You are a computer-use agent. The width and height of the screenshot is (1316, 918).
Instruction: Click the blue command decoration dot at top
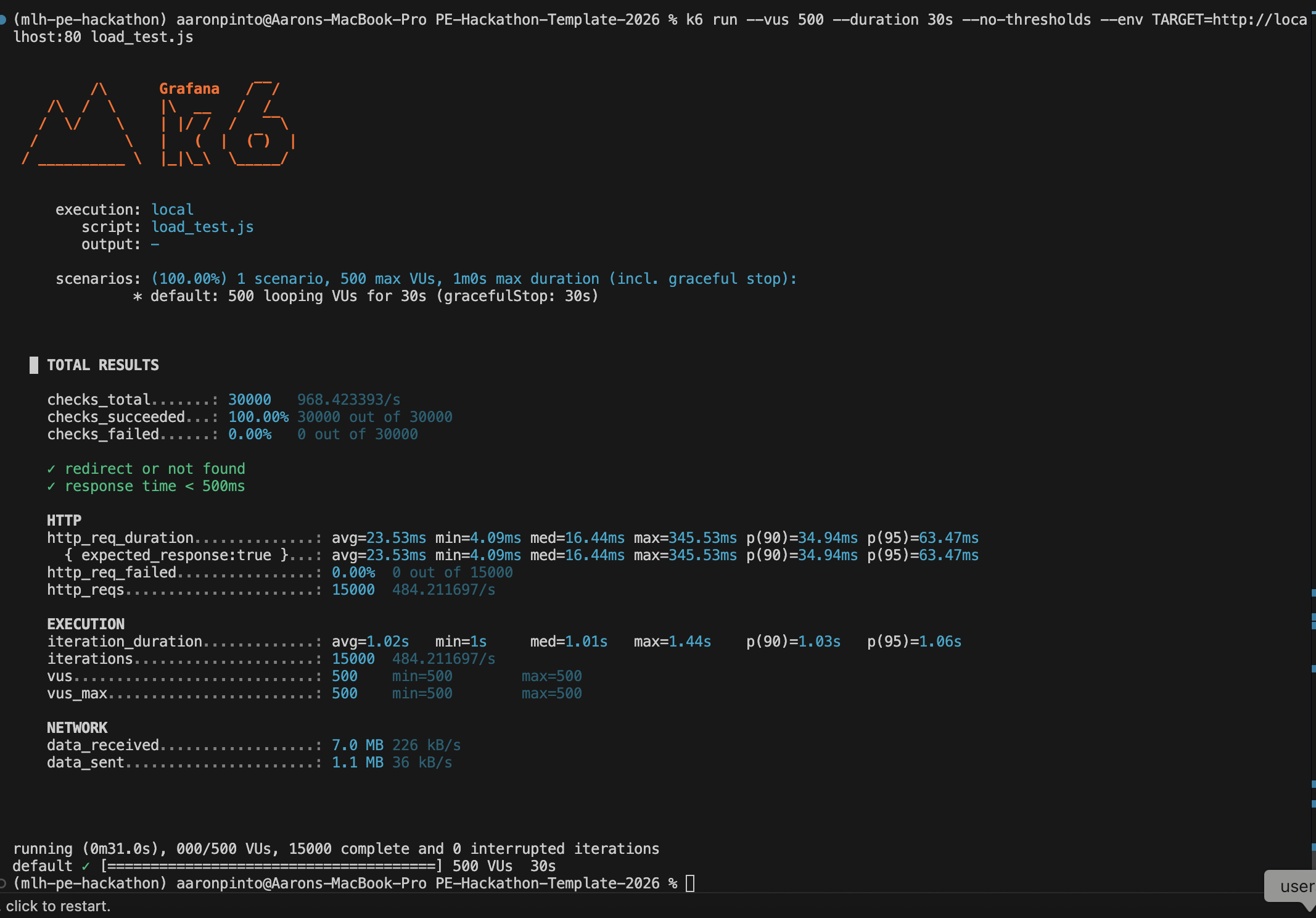(3, 20)
